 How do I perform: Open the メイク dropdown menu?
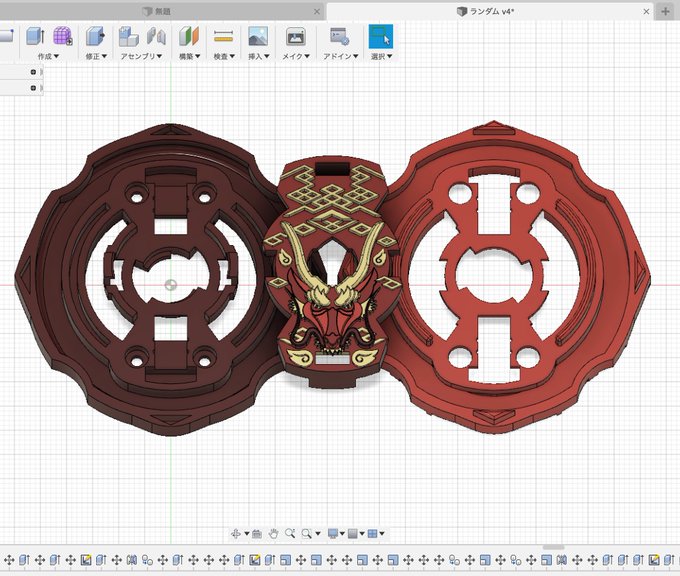[x=296, y=56]
